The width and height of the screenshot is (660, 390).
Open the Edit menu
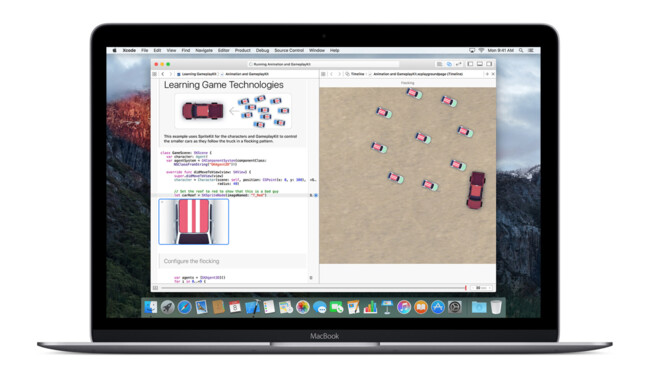[157, 50]
